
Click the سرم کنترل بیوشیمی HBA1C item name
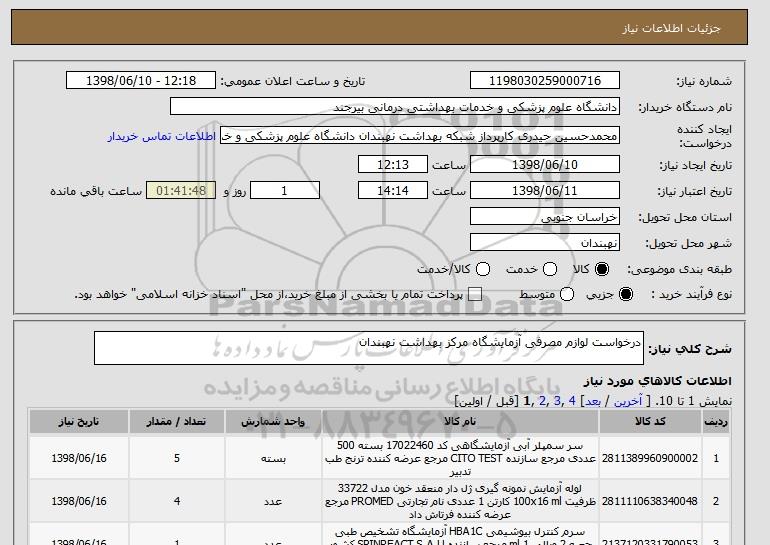[460, 537]
